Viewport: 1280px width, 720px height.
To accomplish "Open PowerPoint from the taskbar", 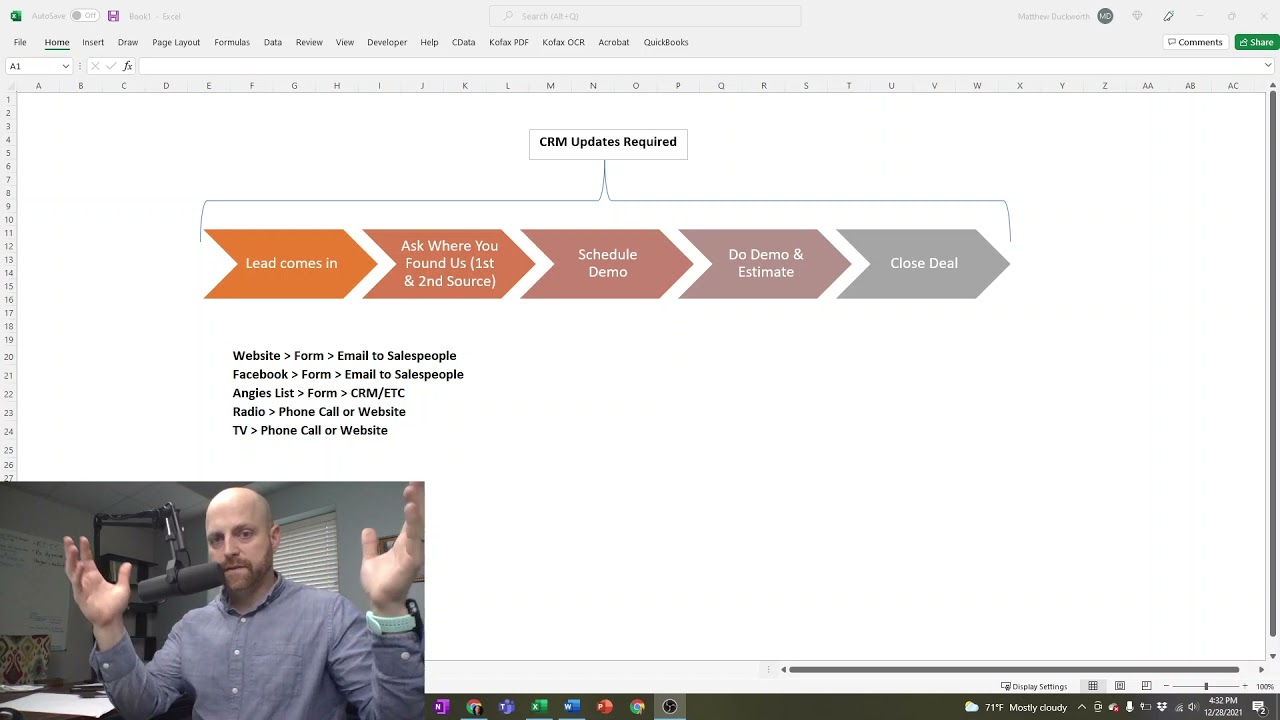I will 604,707.
